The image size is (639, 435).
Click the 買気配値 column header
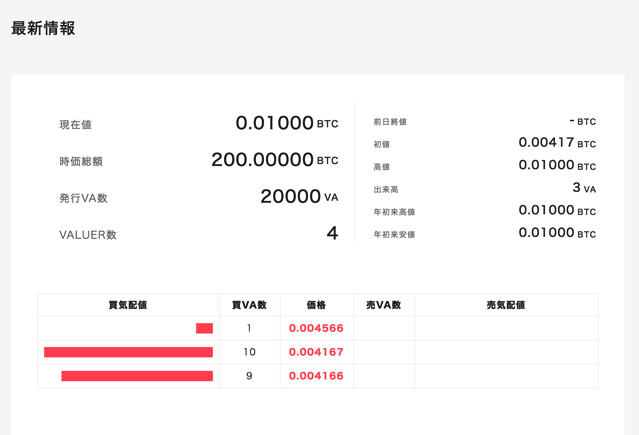[x=128, y=305]
